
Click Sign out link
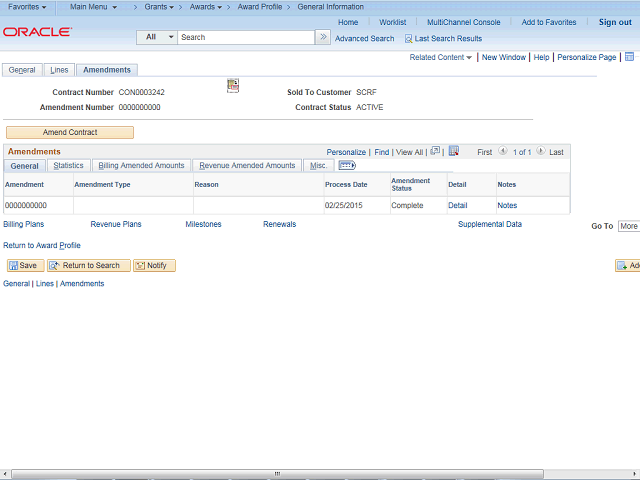click(615, 22)
